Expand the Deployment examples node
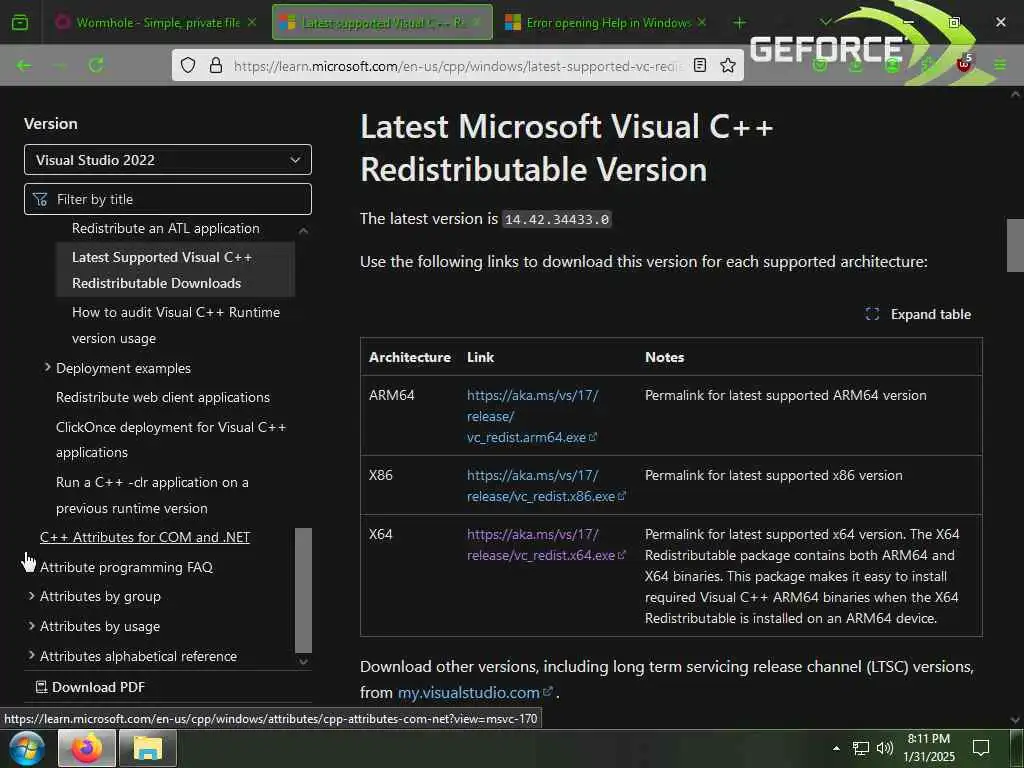Viewport: 1024px width, 768px height. coord(47,368)
